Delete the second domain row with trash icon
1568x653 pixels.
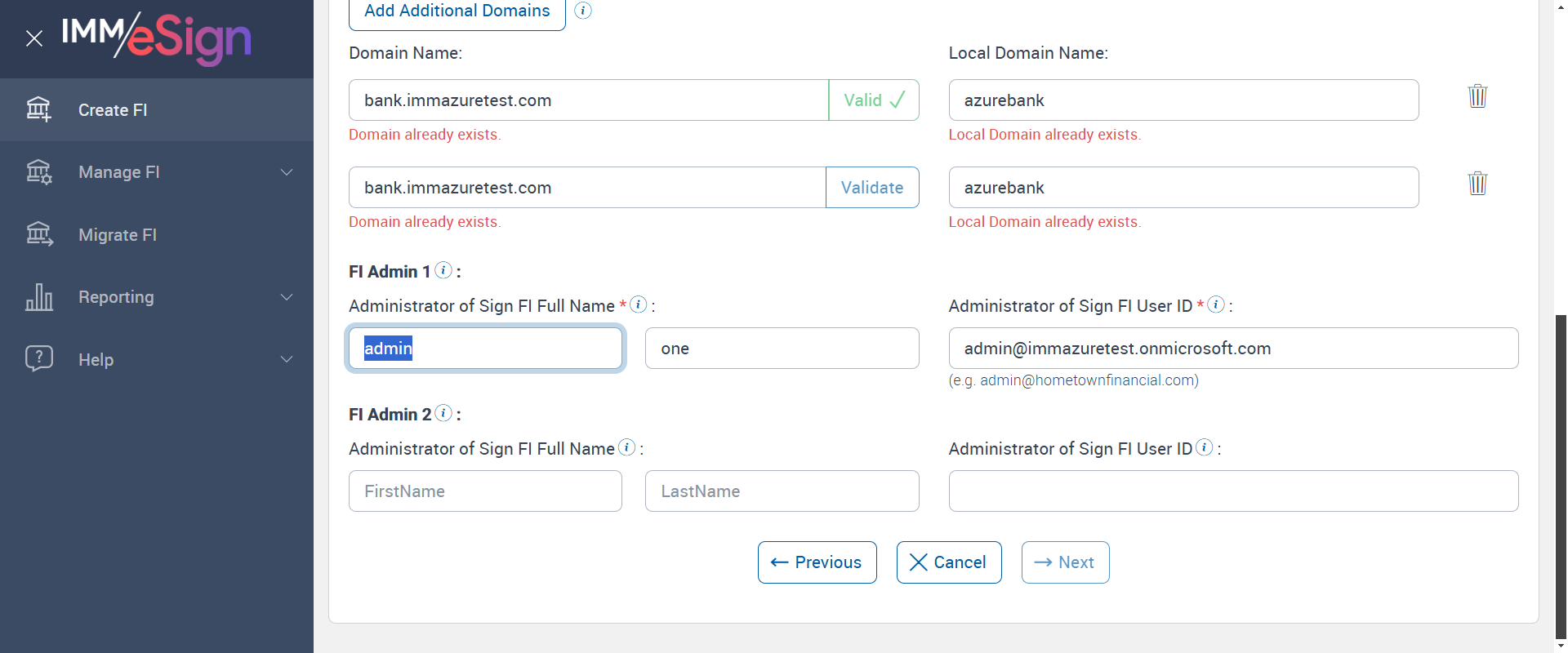click(1477, 184)
